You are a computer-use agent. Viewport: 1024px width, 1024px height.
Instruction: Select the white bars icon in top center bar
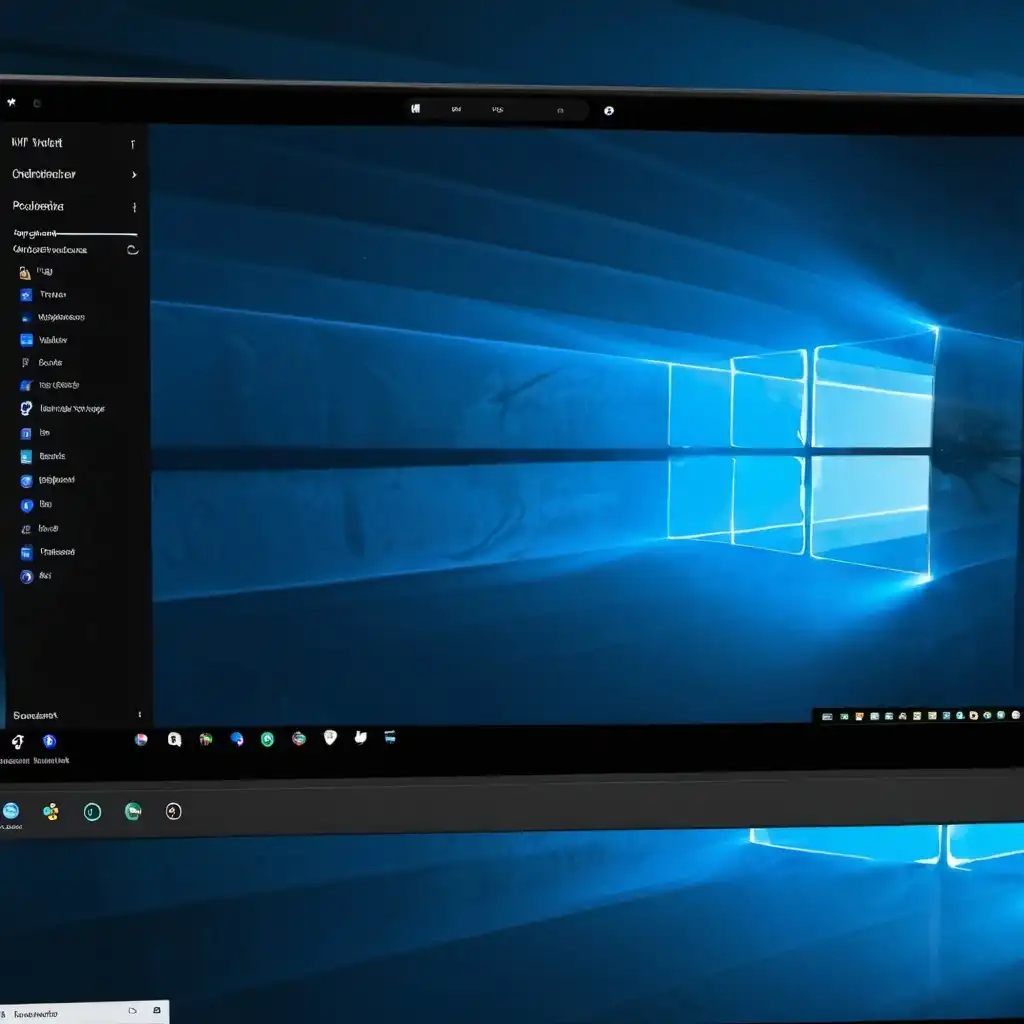coord(415,108)
